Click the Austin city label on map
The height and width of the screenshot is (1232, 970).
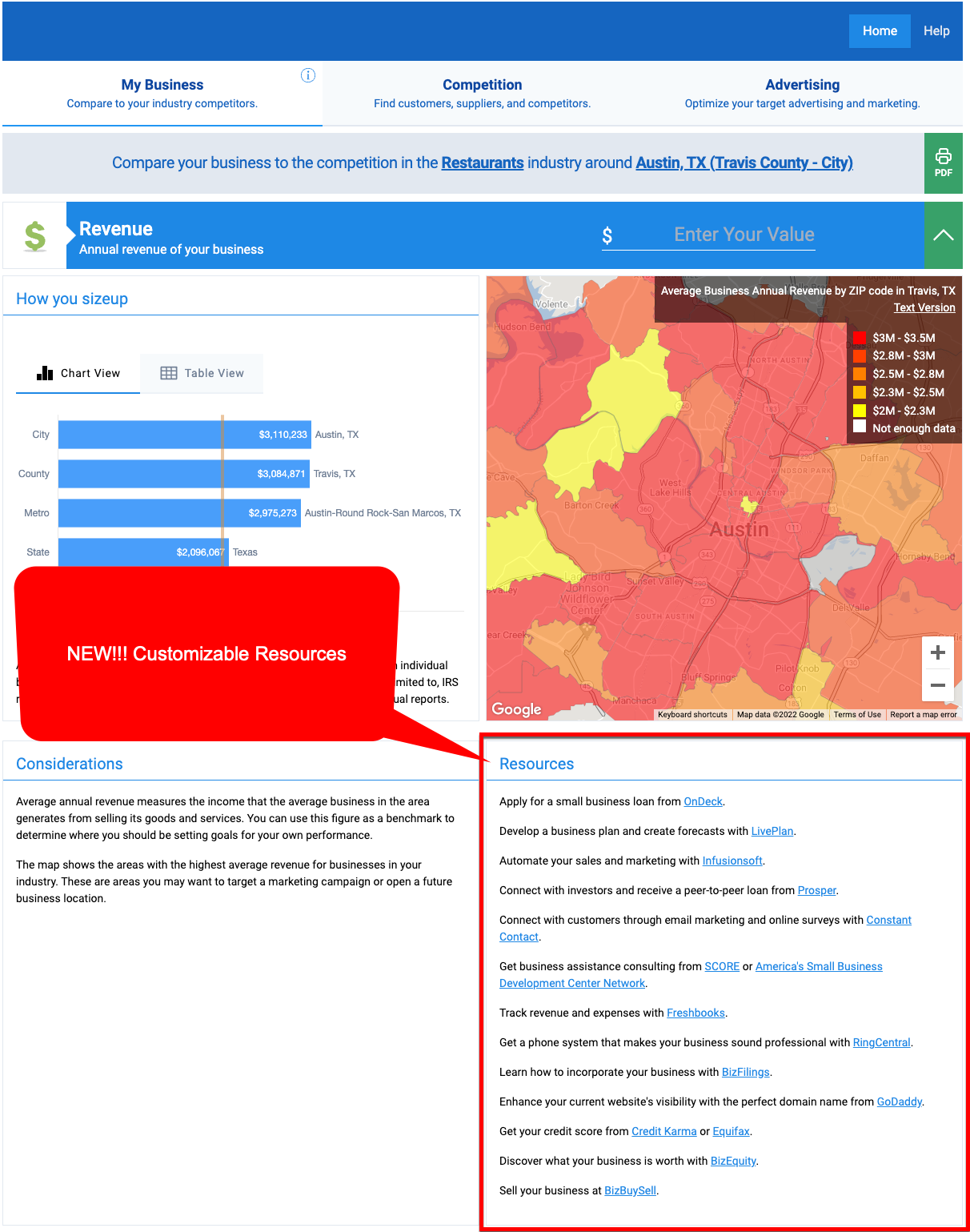tap(739, 530)
